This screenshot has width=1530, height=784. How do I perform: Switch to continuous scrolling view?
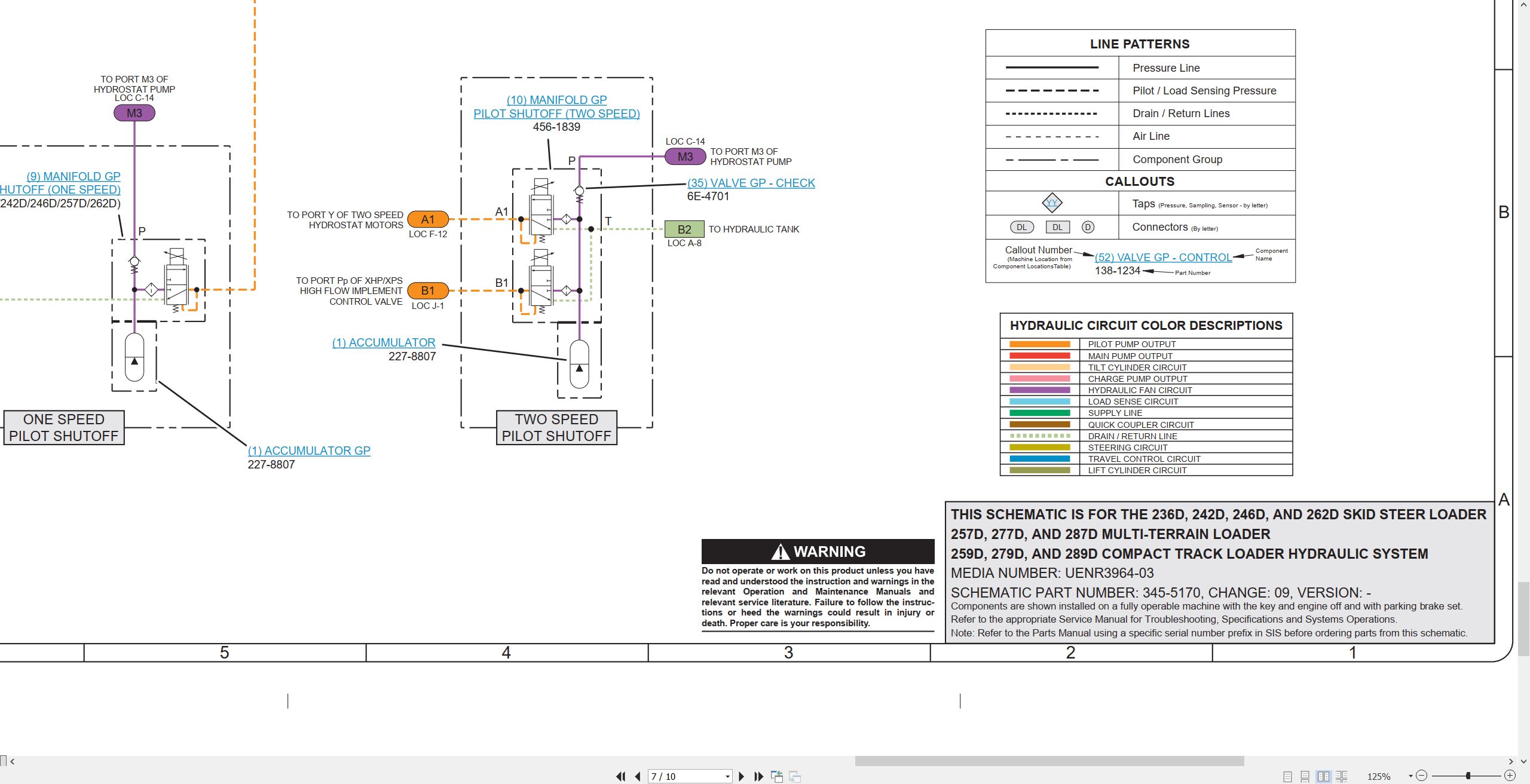click(x=1305, y=776)
